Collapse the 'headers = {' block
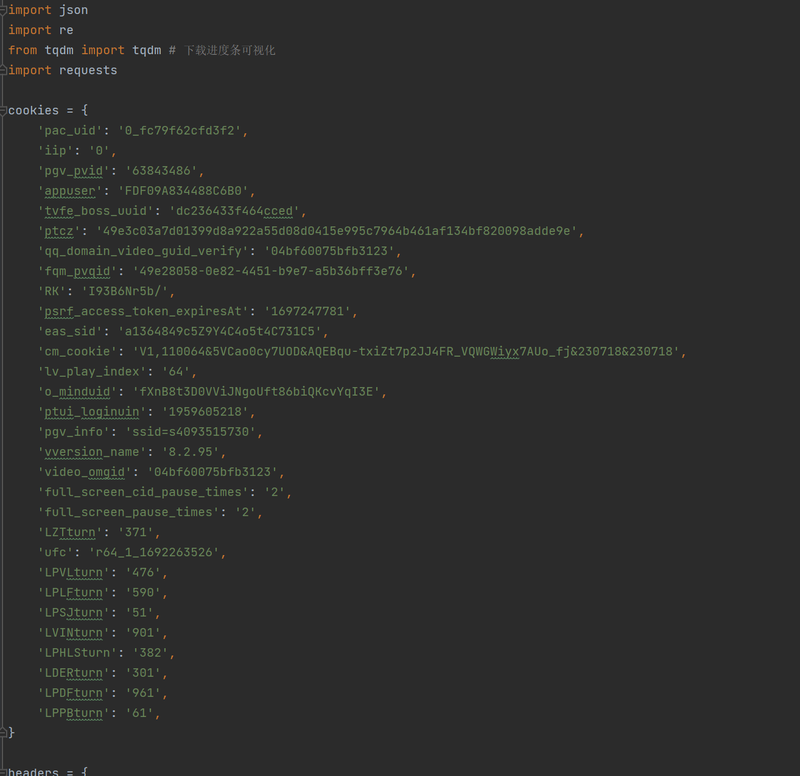Screen dimensions: 800x776 tap(3, 772)
